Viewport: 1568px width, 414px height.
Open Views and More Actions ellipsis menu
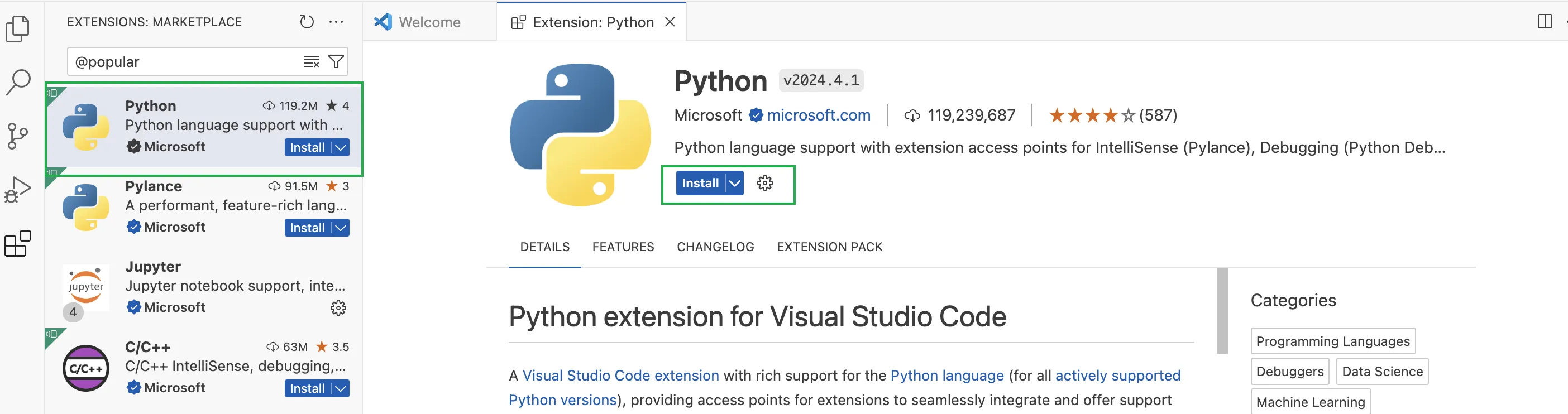pos(336,22)
